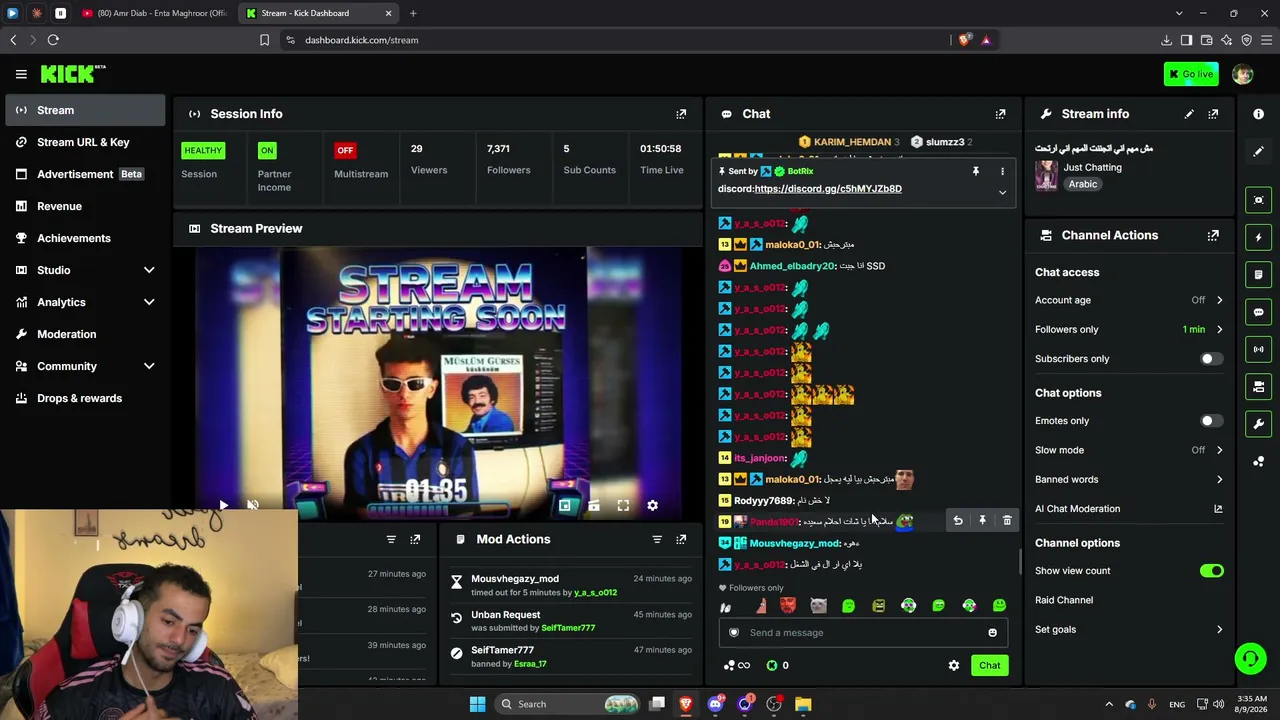Viewport: 1280px width, 720px height.
Task: Pop out the Mod Actions panel
Action: pyautogui.click(x=681, y=539)
